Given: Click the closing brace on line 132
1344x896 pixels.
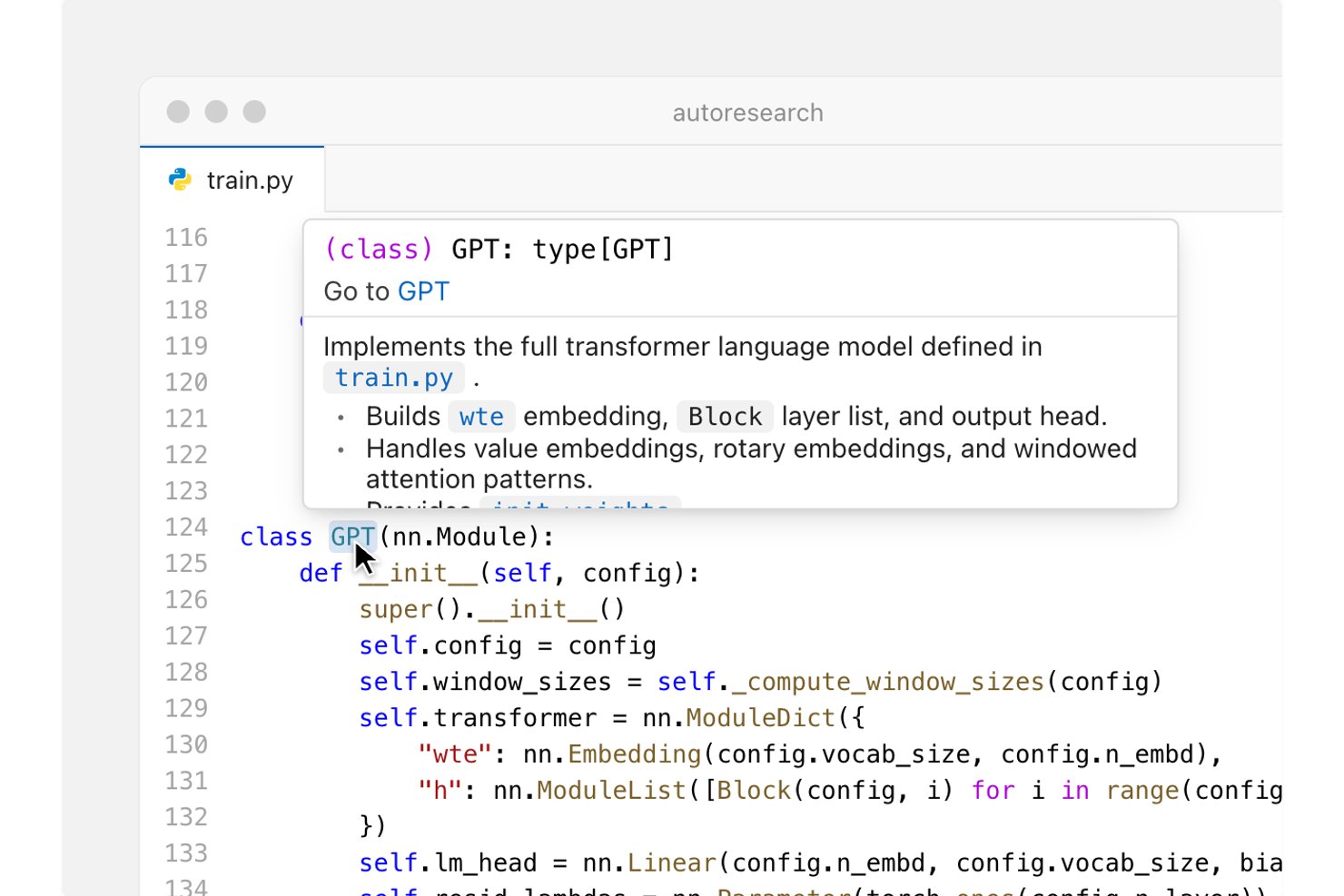Looking at the screenshot, I should (366, 826).
